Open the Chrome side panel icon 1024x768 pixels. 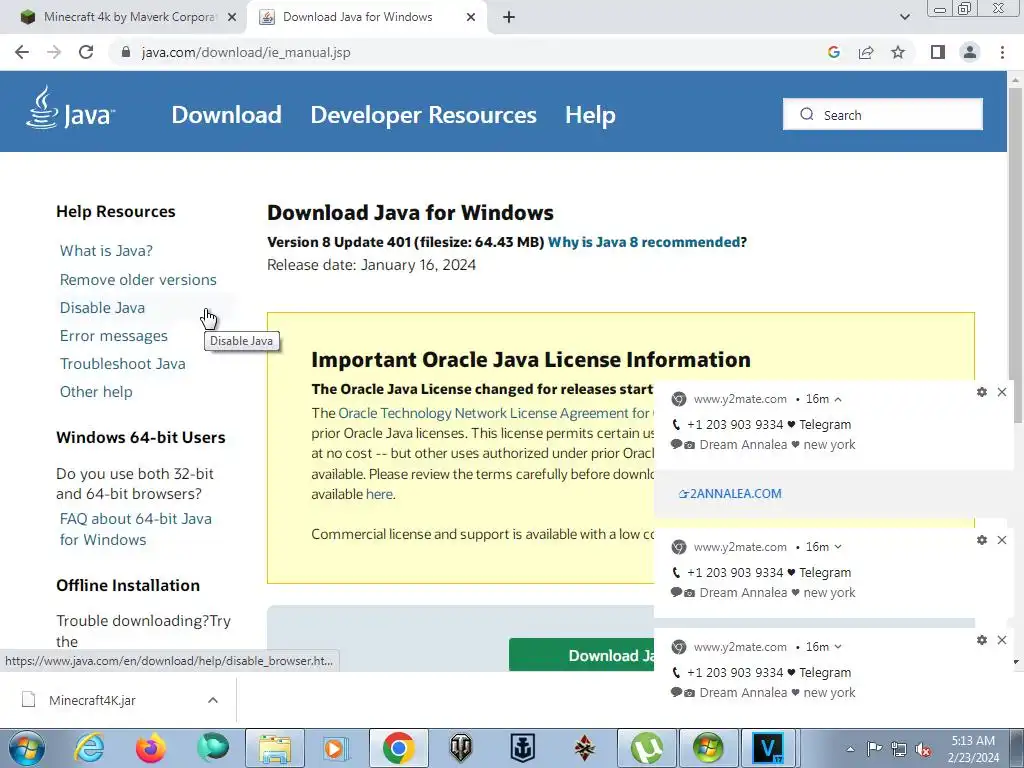click(x=938, y=52)
